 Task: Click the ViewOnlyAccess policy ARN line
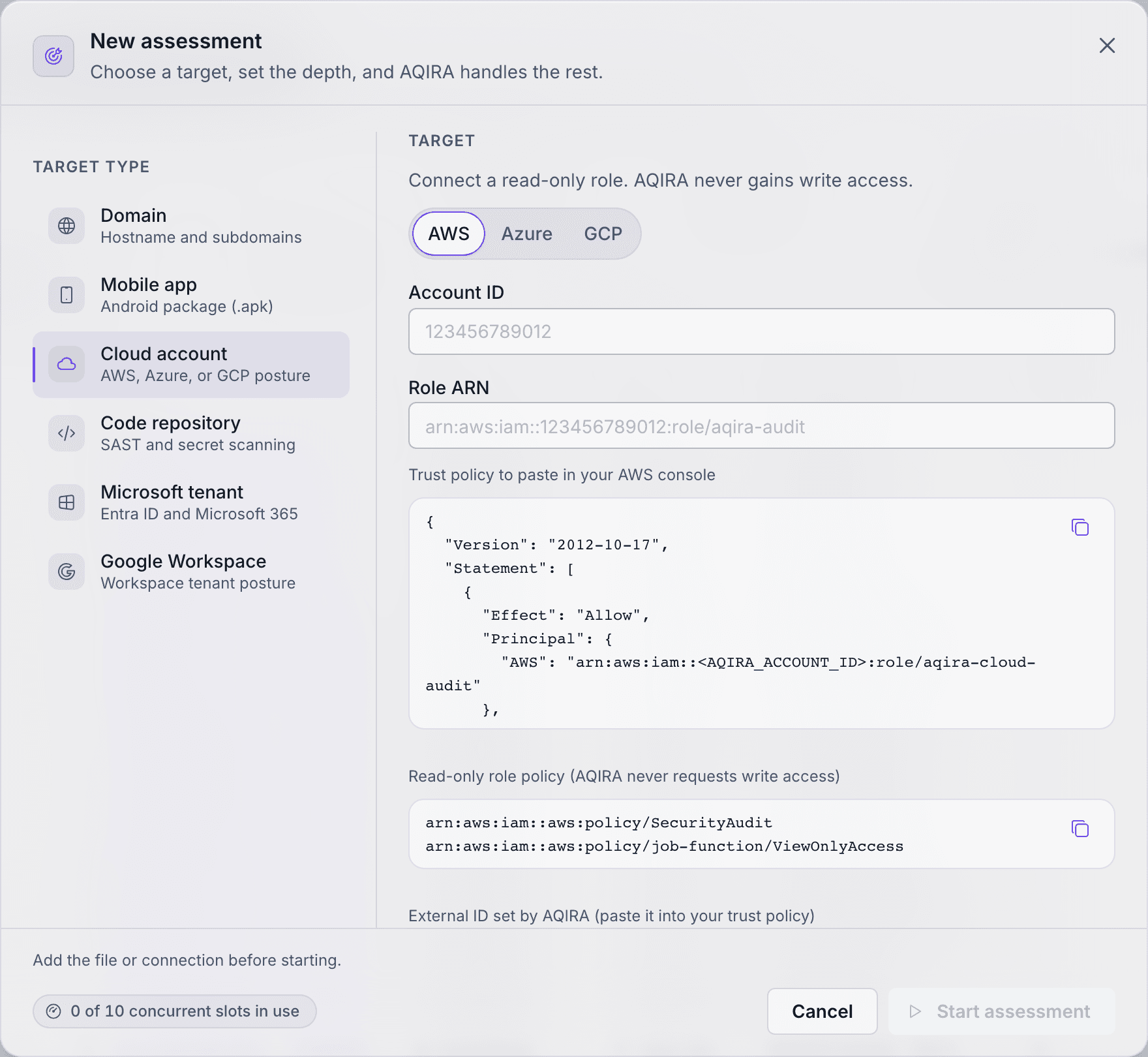[x=665, y=846]
